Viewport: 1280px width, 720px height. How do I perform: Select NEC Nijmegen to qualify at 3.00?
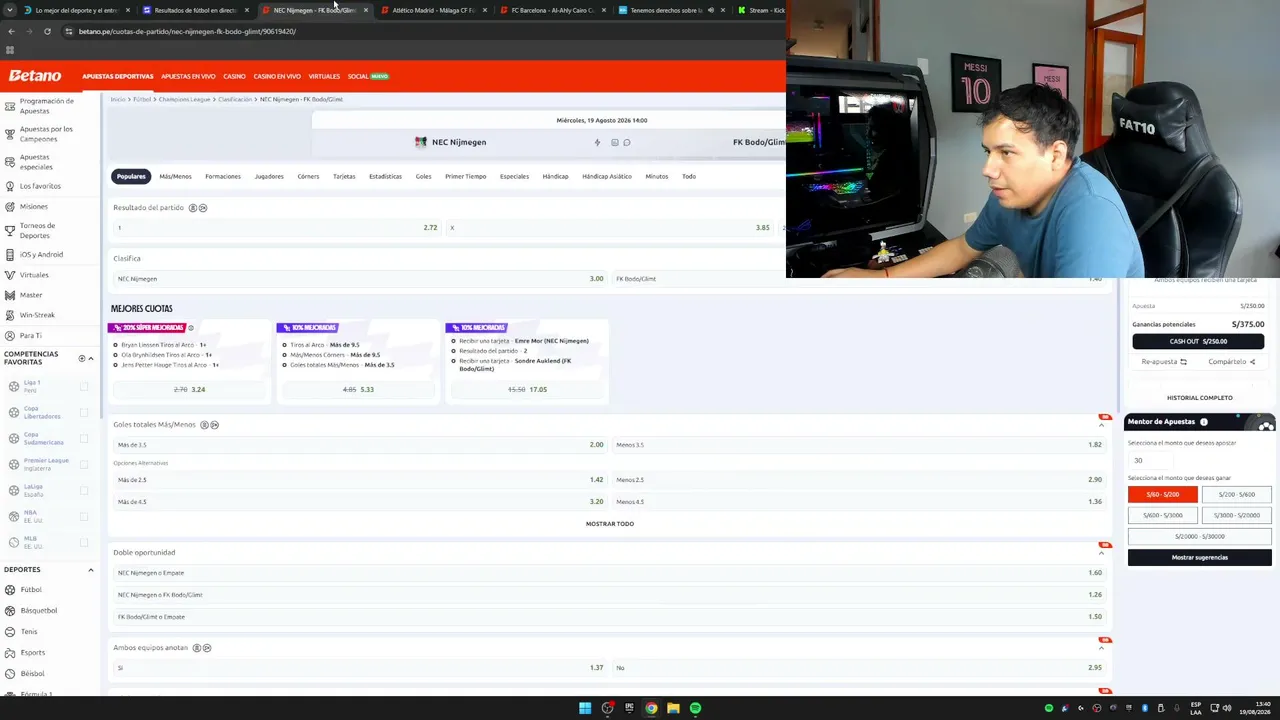[360, 279]
